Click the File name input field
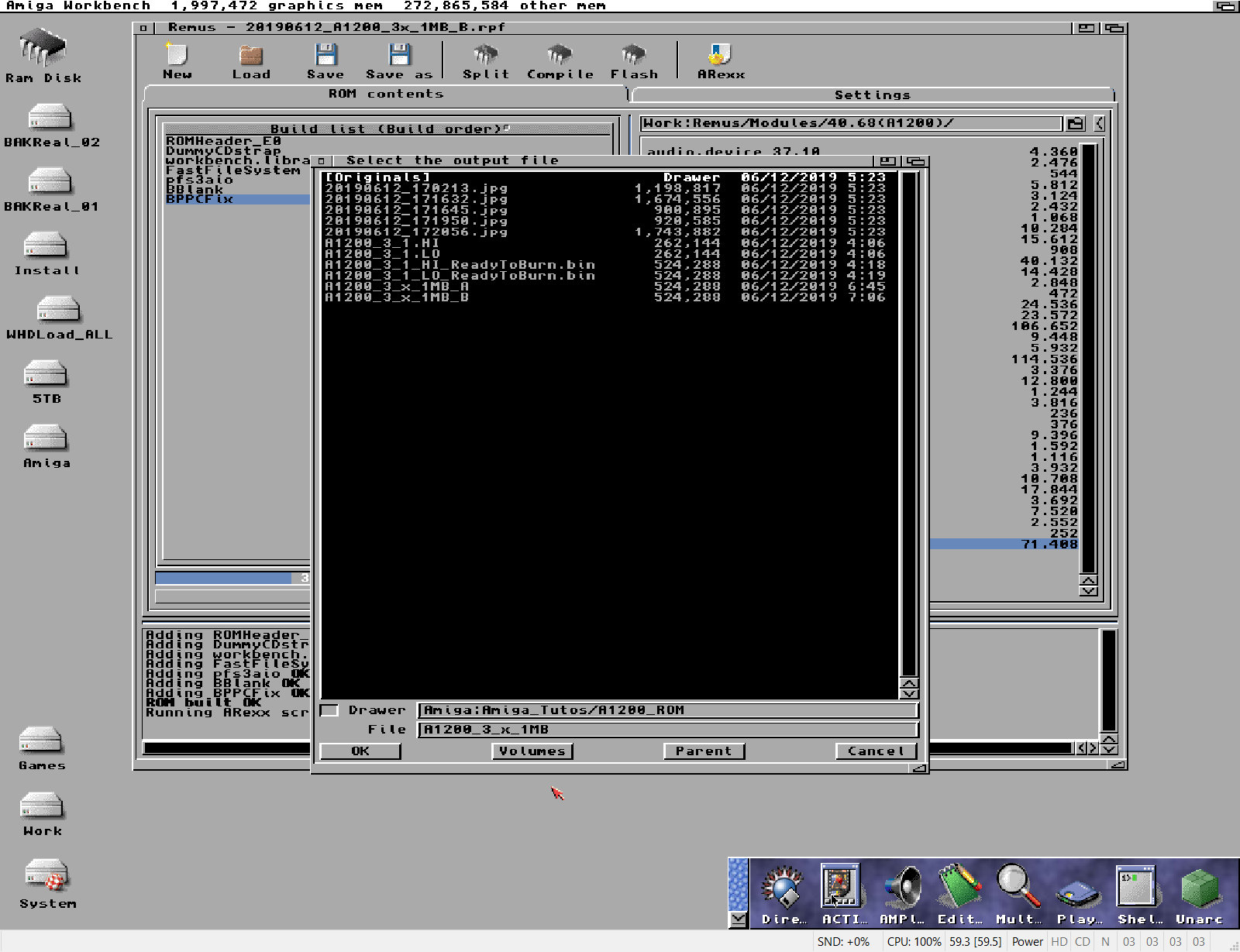This screenshot has width=1240, height=952. pyautogui.click(x=668, y=730)
